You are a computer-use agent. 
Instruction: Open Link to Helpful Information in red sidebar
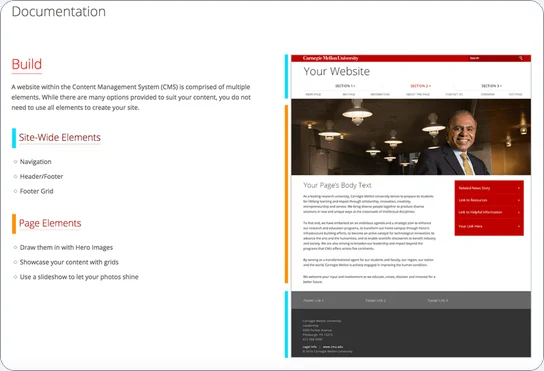tap(480, 212)
